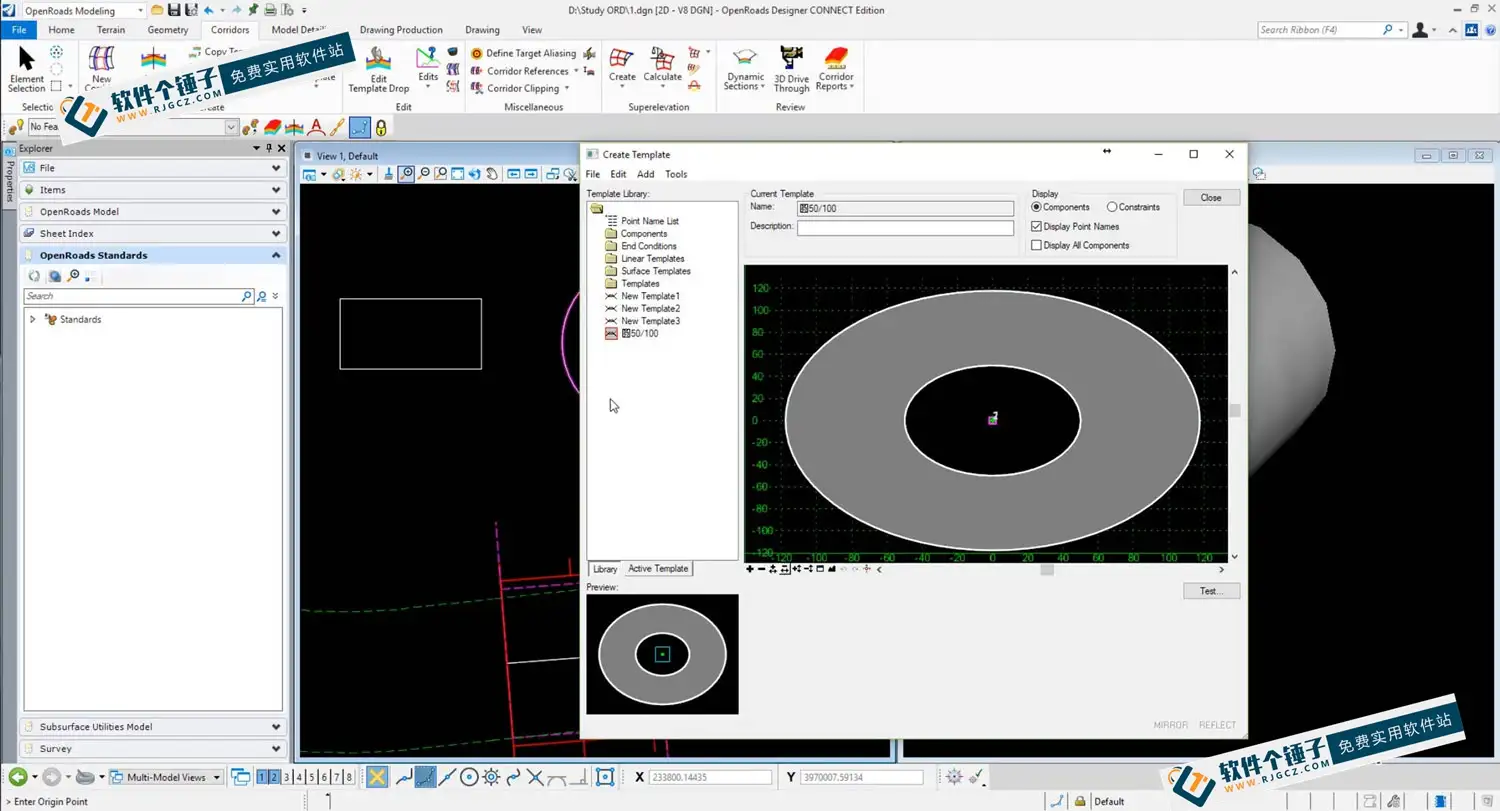Select New Template2 in library tree
This screenshot has width=1500, height=811.
click(650, 308)
